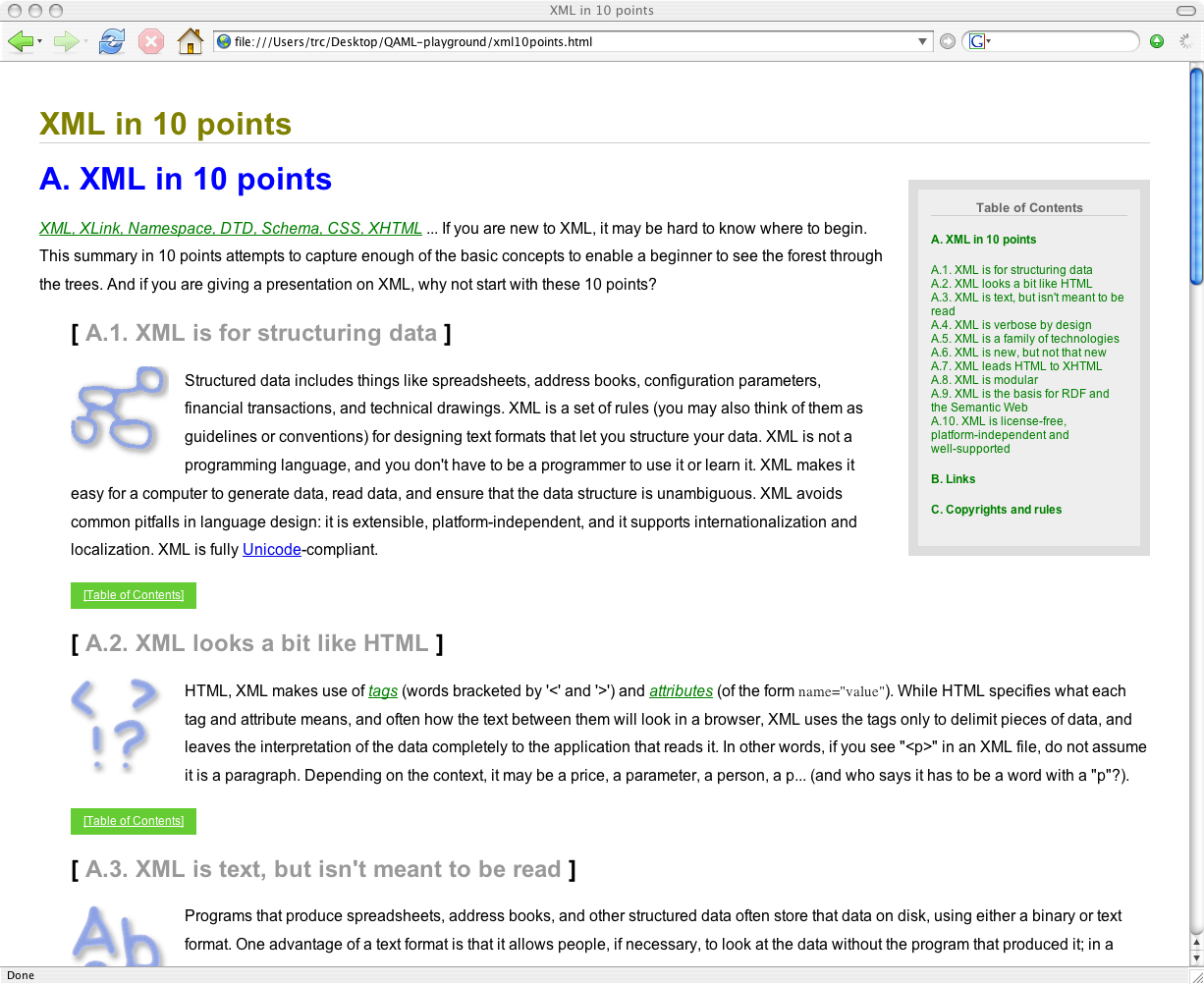The width and height of the screenshot is (1204, 984).
Task: Click the 'XML in 10 points' olive page title
Action: (x=165, y=124)
